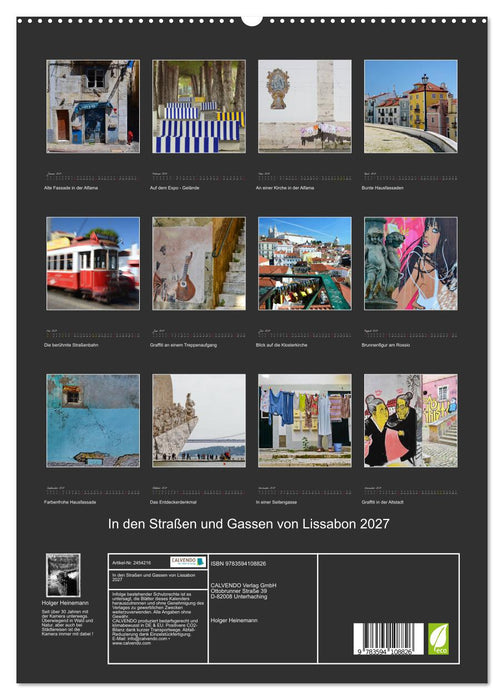Open the turquoise house wall photo
504x700 pixels.
[93, 421]
